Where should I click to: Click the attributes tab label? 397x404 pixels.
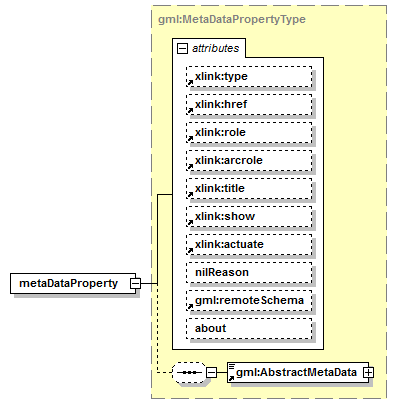(215, 49)
